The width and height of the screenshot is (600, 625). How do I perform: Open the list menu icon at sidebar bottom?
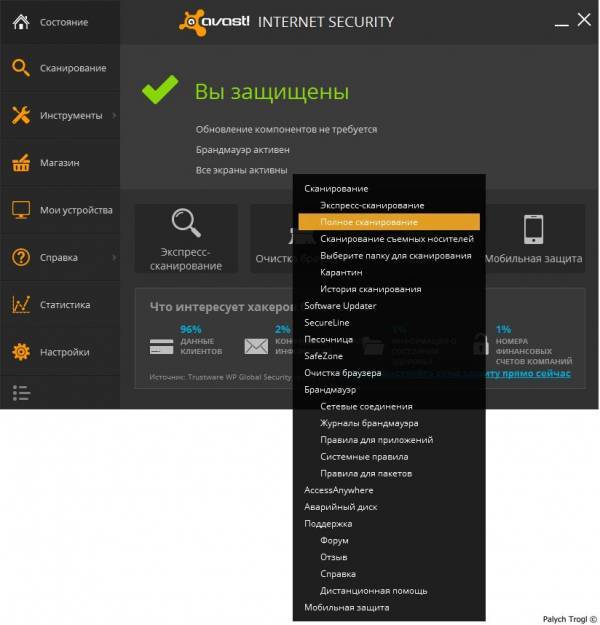(21, 393)
